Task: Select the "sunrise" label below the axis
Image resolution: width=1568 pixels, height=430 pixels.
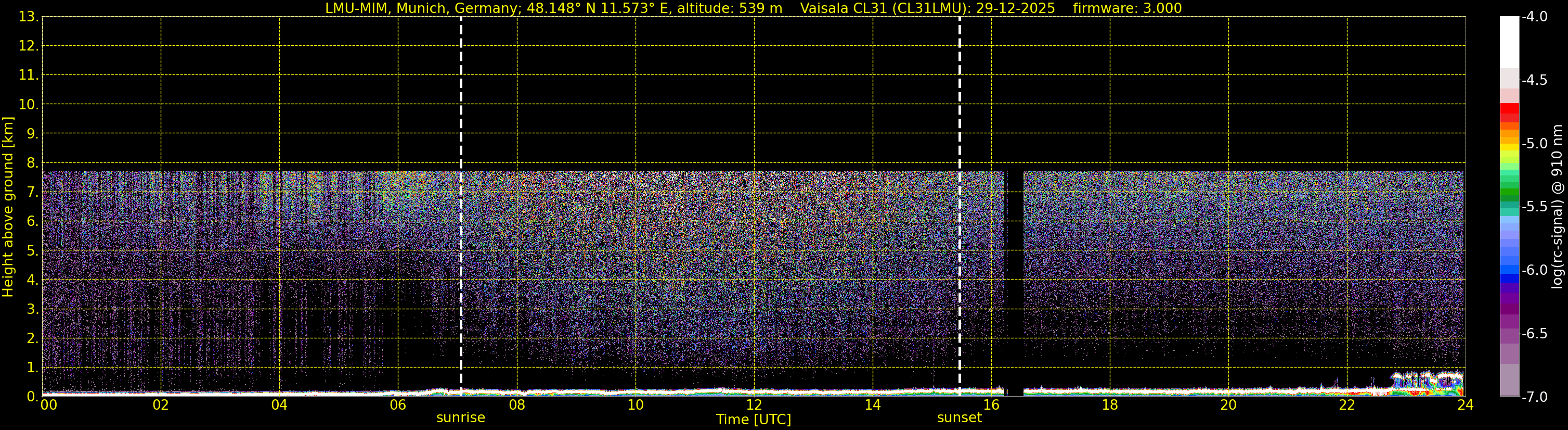Action: [461, 418]
